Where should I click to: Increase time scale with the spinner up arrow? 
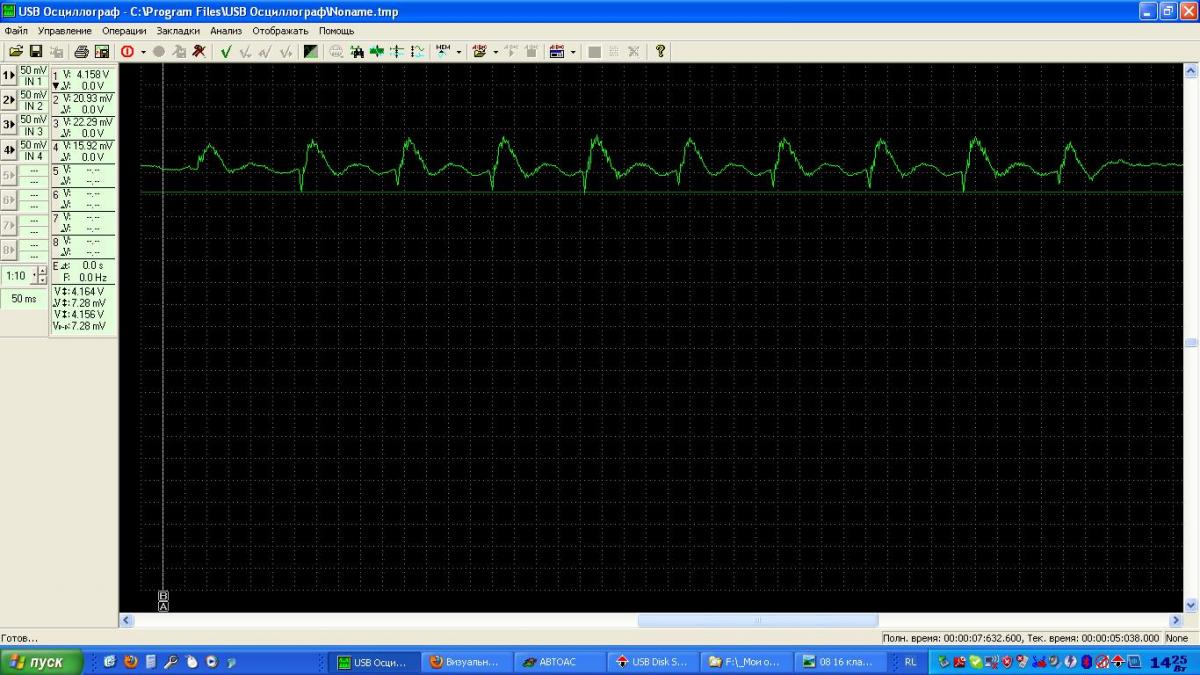tap(41, 271)
